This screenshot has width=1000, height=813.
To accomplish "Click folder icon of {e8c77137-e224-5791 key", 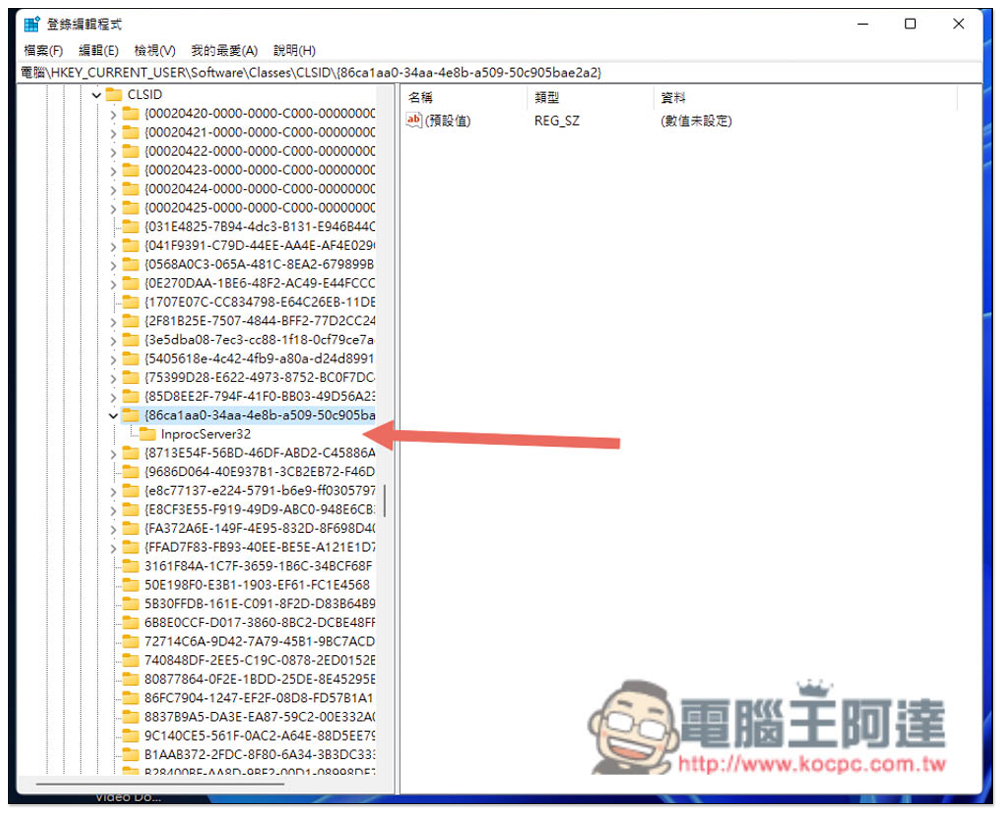I will [x=131, y=490].
